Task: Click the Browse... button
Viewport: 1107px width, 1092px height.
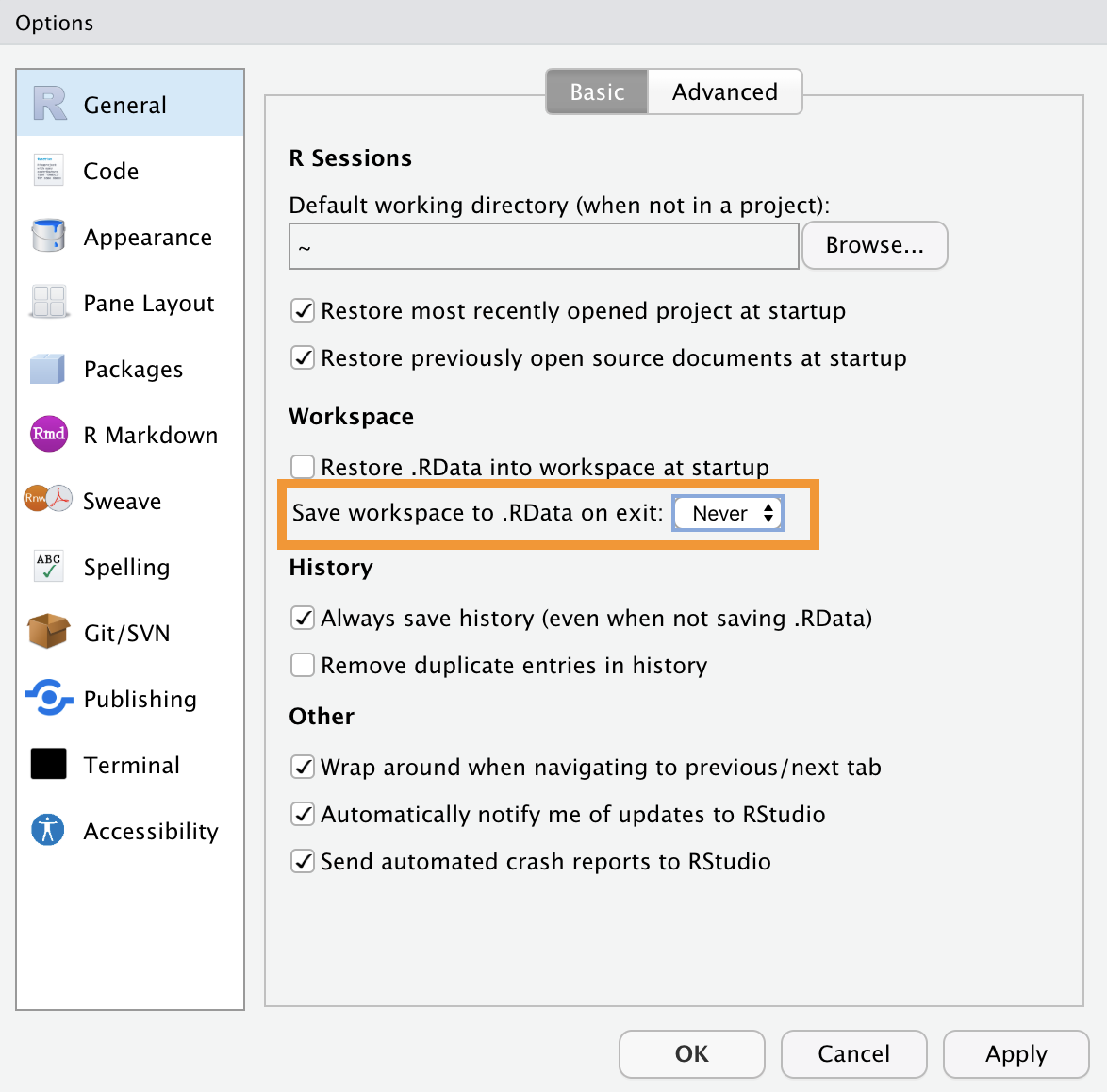Action: (875, 245)
